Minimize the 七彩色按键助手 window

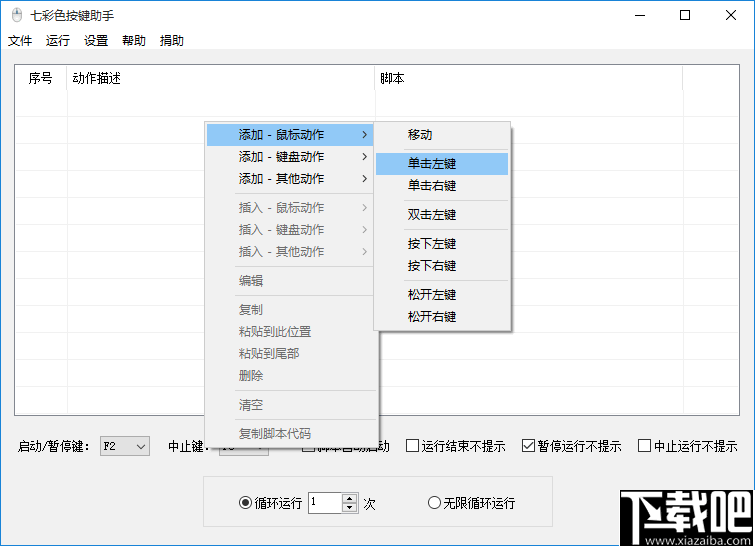(x=640, y=15)
